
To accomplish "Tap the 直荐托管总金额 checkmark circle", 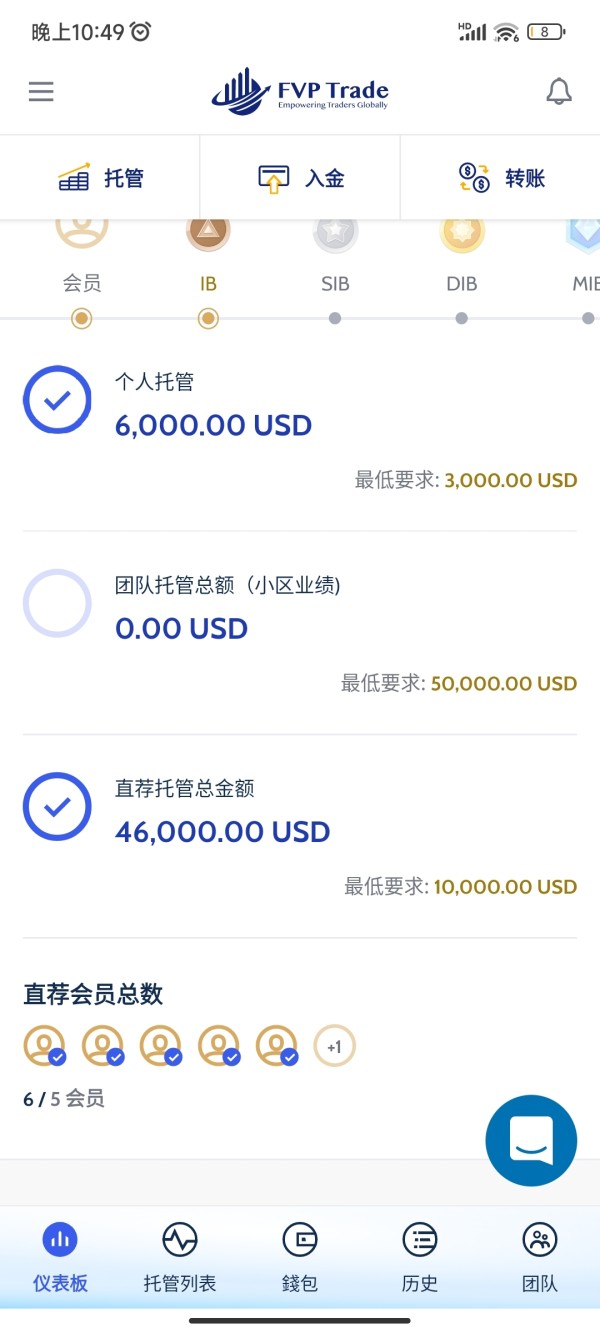I will pyautogui.click(x=57, y=806).
